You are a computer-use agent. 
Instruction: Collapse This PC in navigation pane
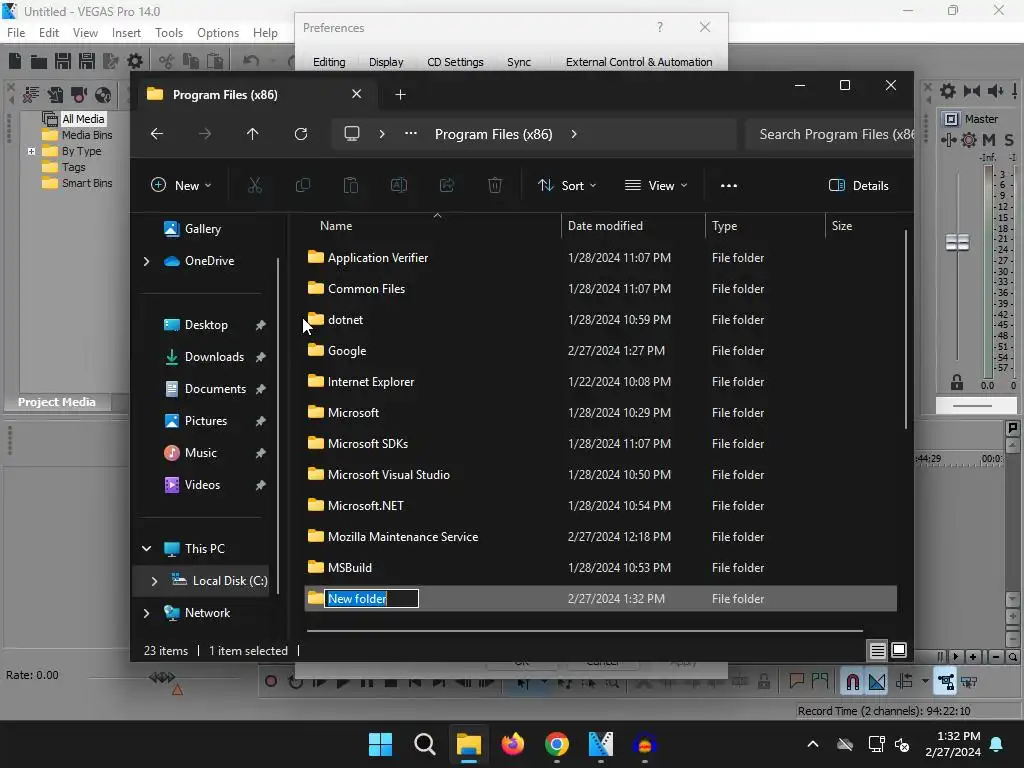point(146,549)
